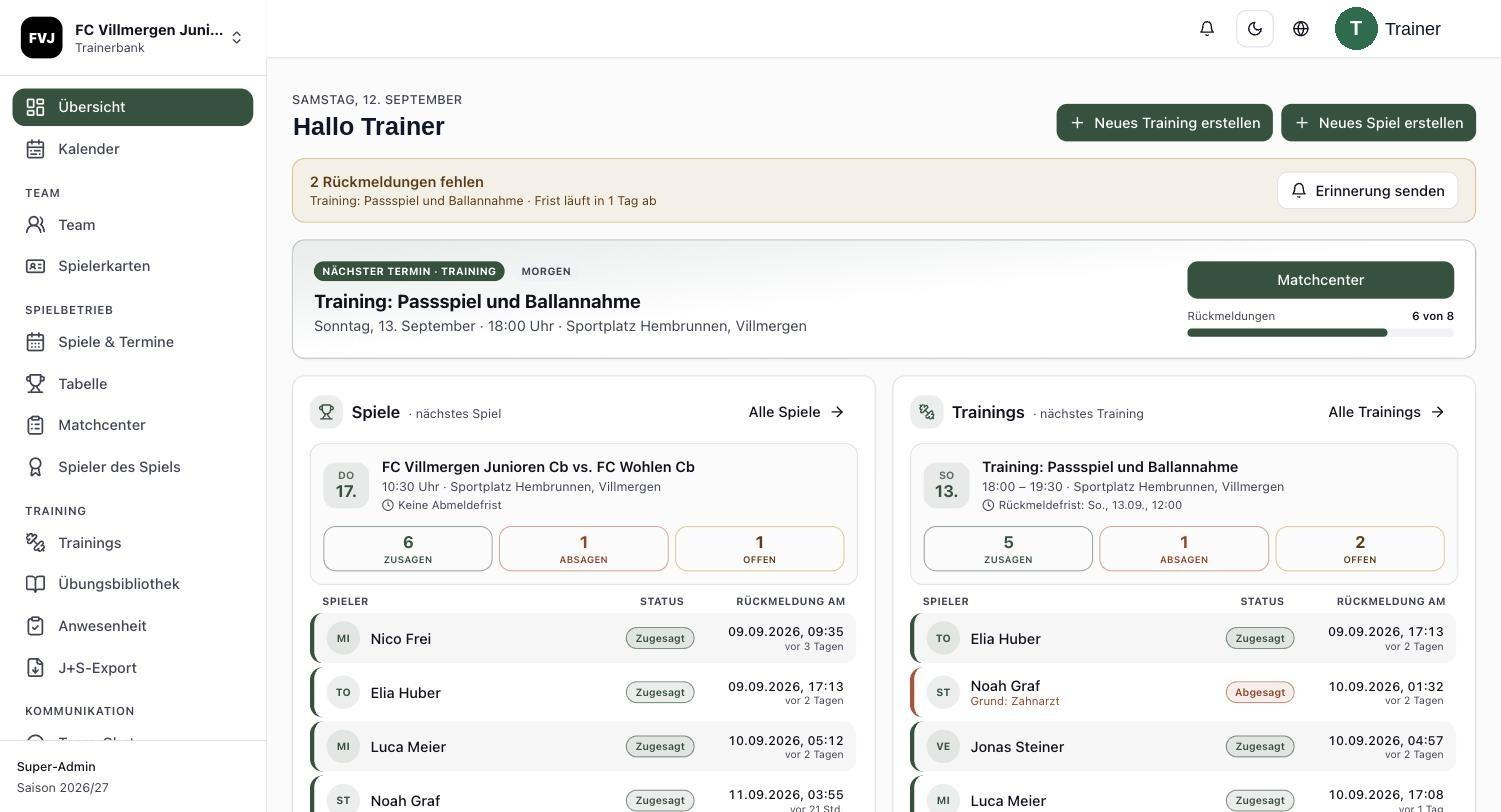The image size is (1501, 812).
Task: Open Alle Trainings link
Action: tap(1387, 412)
